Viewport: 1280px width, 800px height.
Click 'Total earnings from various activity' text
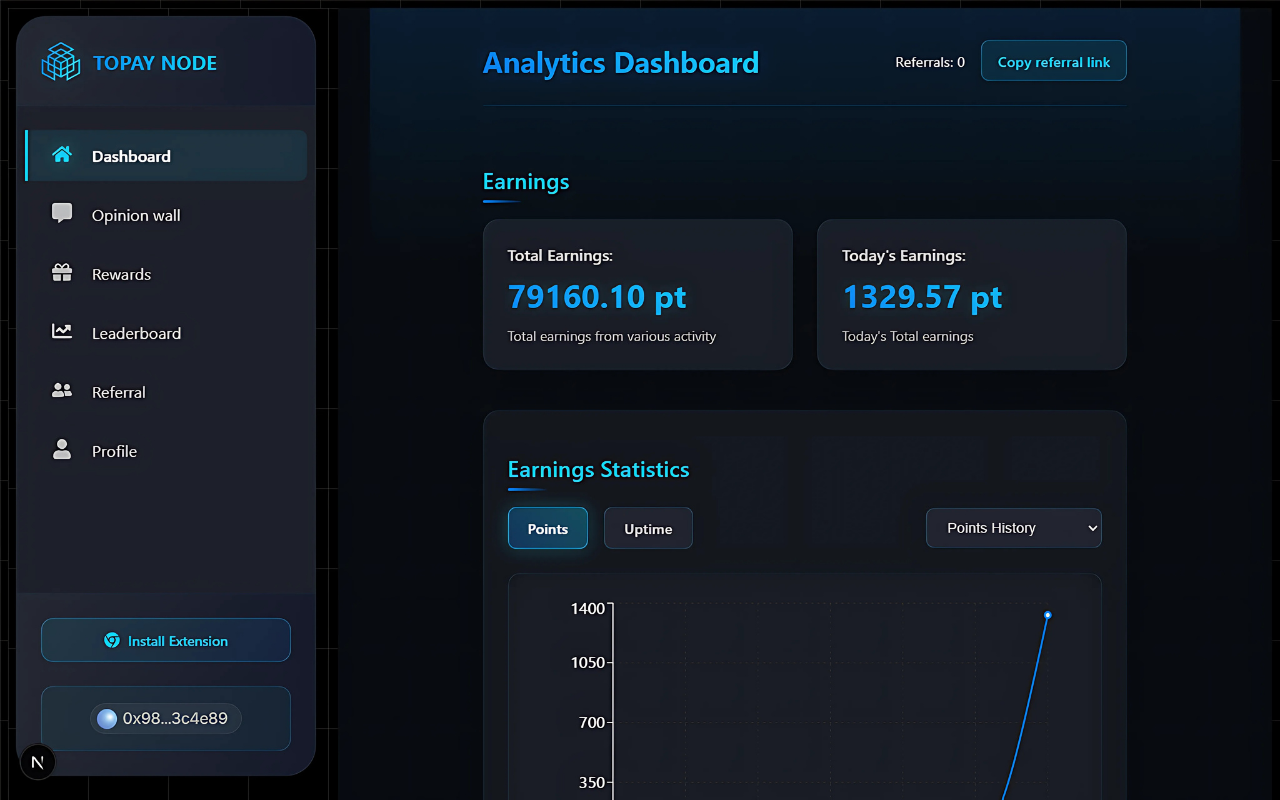pyautogui.click(x=612, y=336)
